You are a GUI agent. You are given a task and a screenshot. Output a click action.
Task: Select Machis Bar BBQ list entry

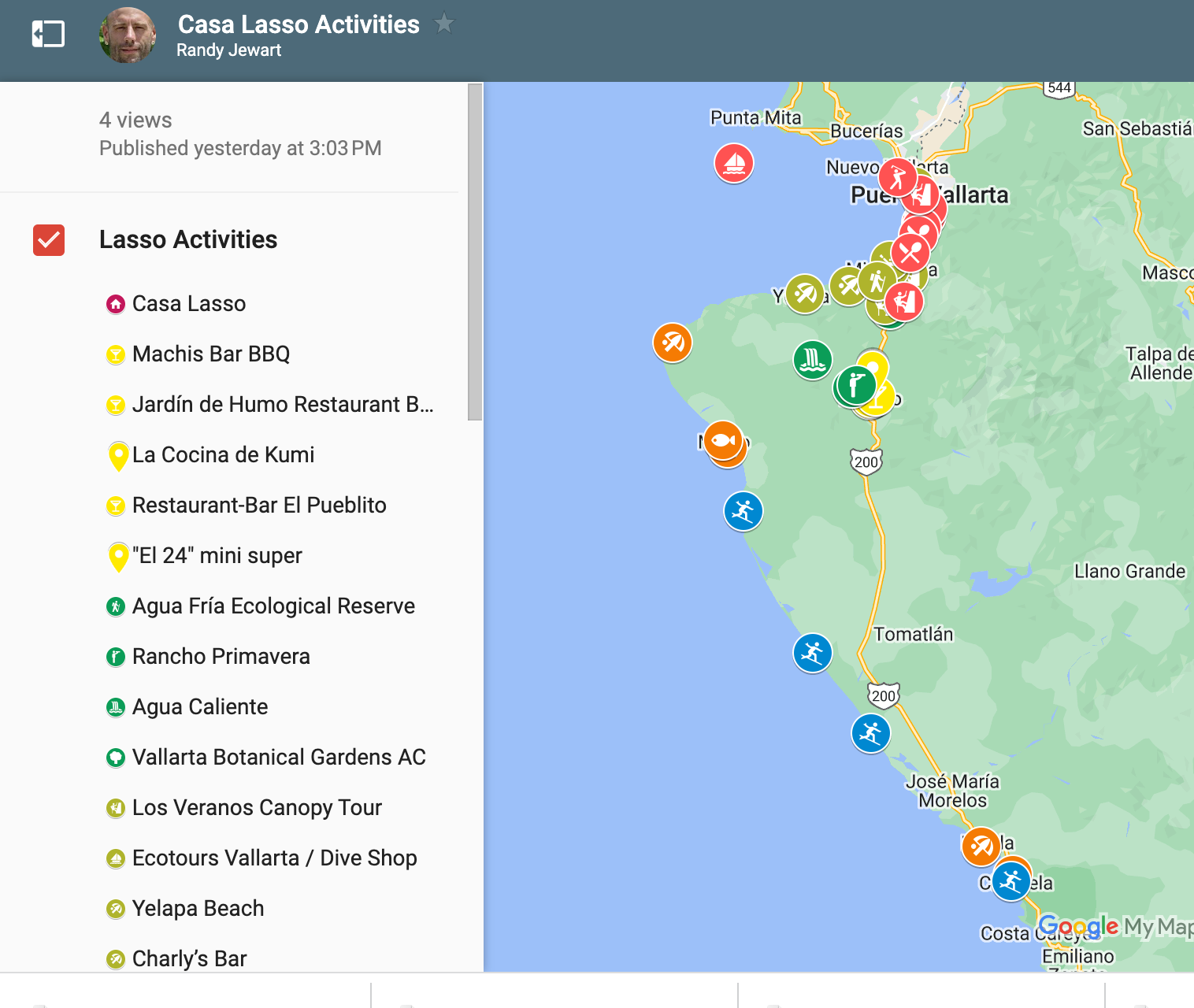pyautogui.click(x=211, y=354)
